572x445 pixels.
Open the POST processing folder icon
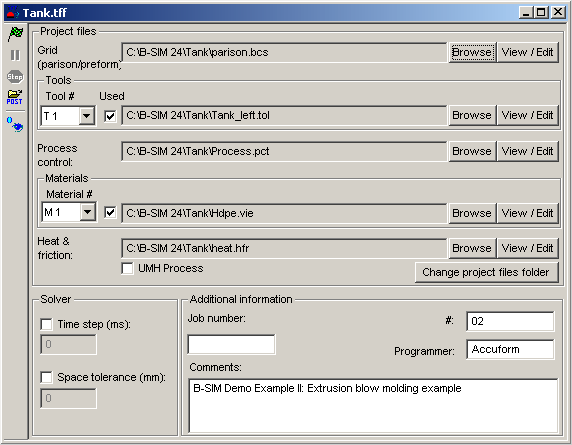point(15,97)
